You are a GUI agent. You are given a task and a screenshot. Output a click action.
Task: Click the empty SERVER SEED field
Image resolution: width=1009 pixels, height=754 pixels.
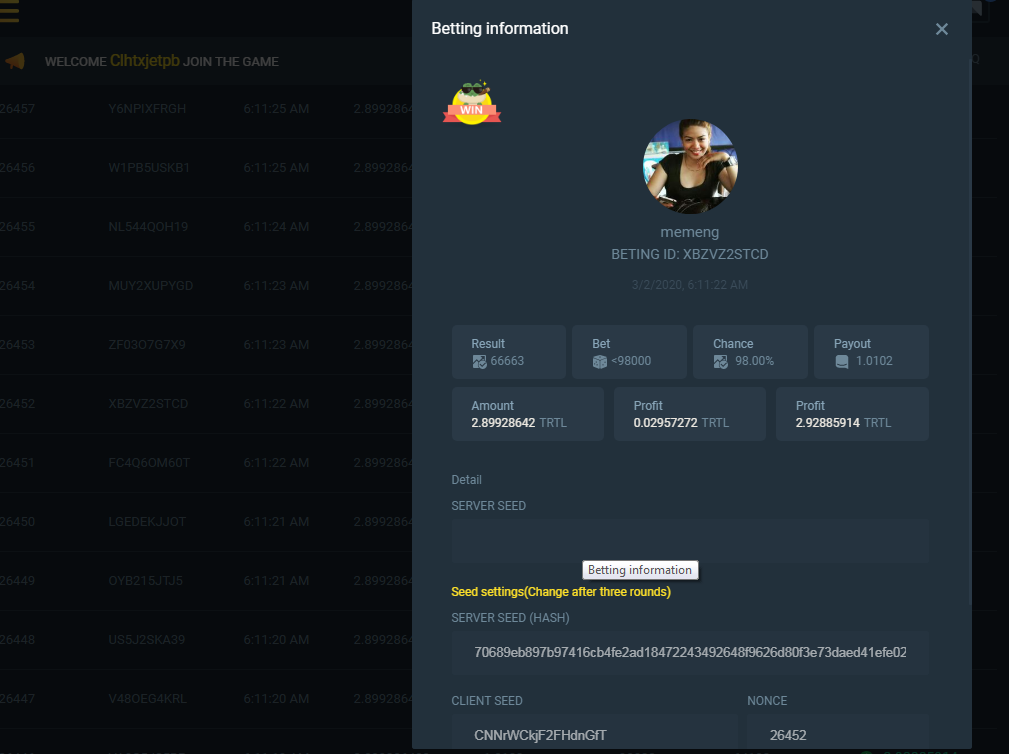690,541
